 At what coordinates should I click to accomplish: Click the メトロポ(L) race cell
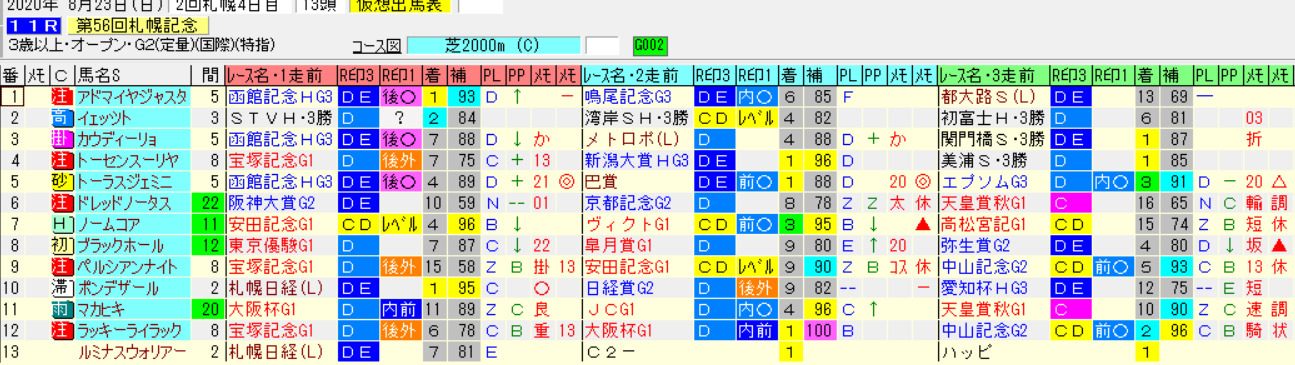(x=637, y=139)
